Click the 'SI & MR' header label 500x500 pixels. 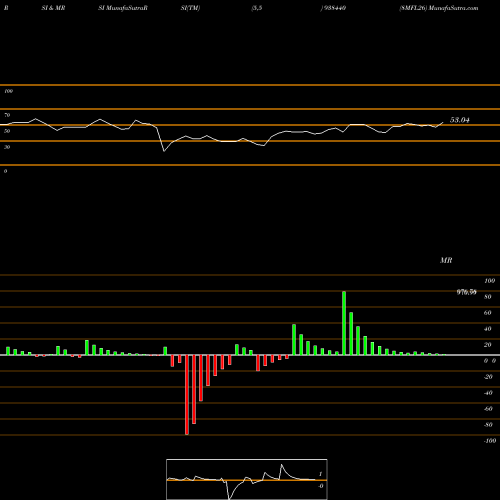(53, 8)
